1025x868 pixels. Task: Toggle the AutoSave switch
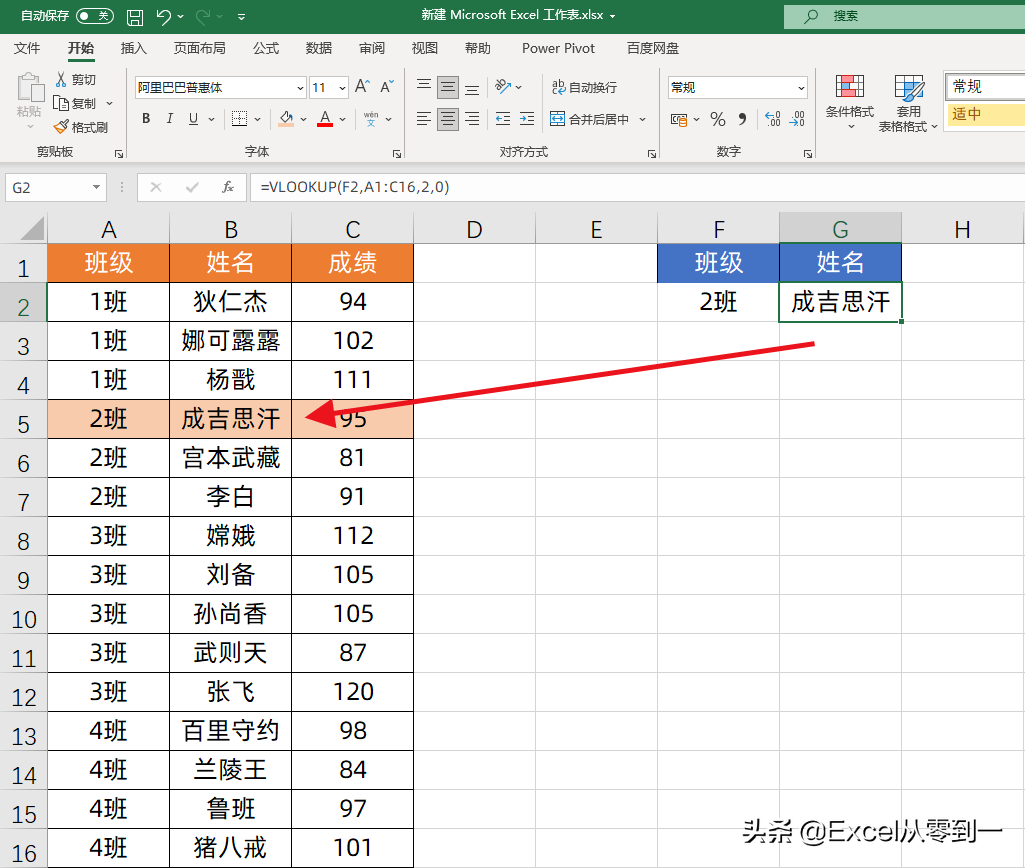pyautogui.click(x=95, y=16)
